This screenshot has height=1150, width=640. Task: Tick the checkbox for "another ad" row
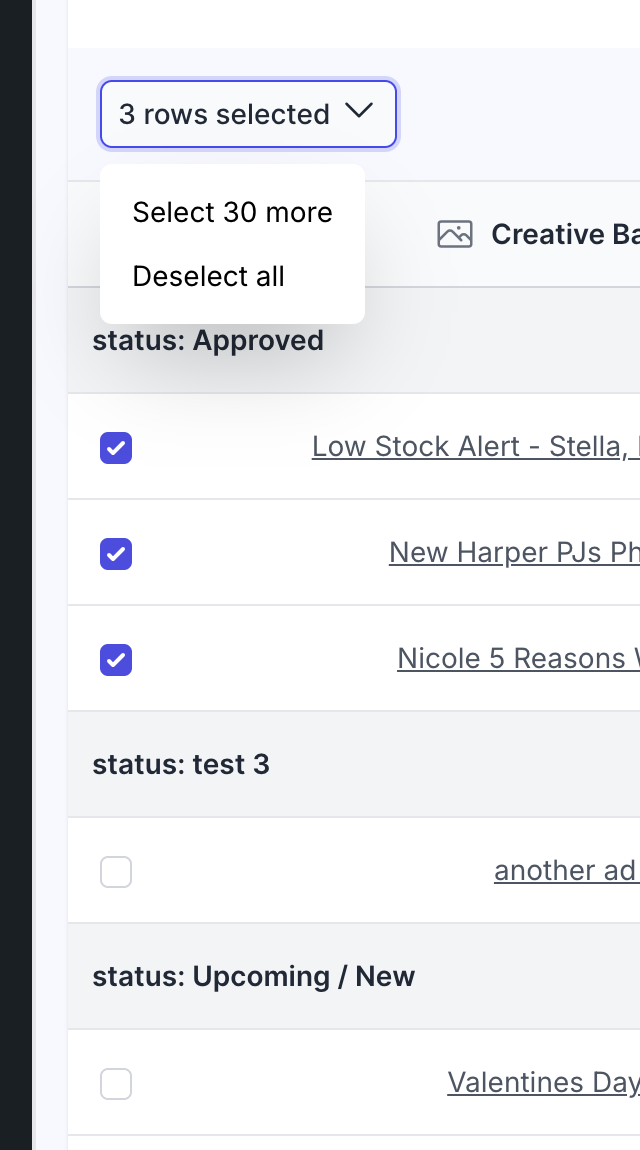click(x=116, y=873)
